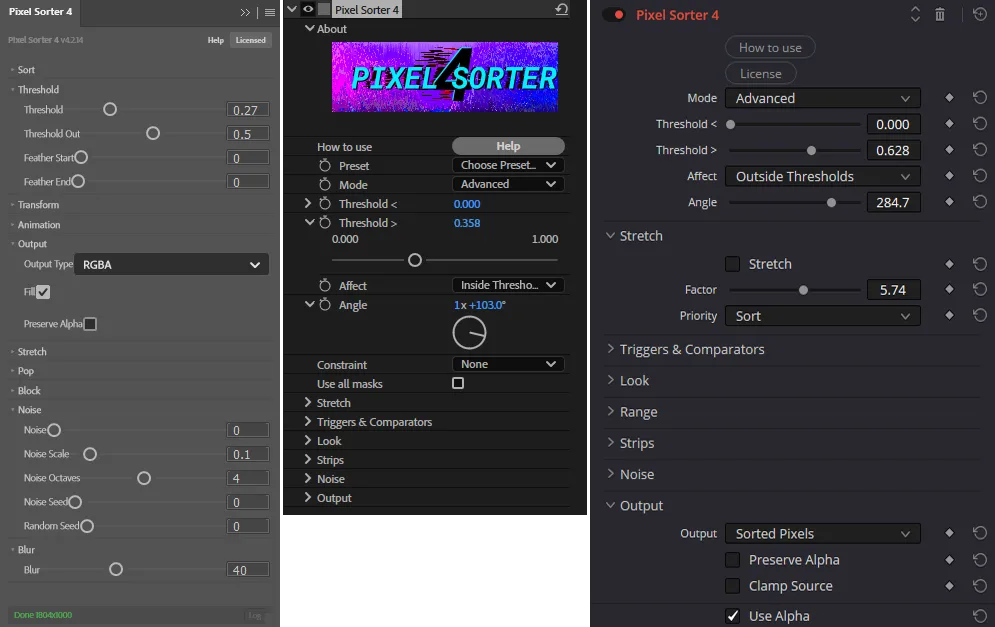Click the reset effect icon beside Pixel Sorter 4 title
Screen dimensions: 995x627
click(562, 10)
